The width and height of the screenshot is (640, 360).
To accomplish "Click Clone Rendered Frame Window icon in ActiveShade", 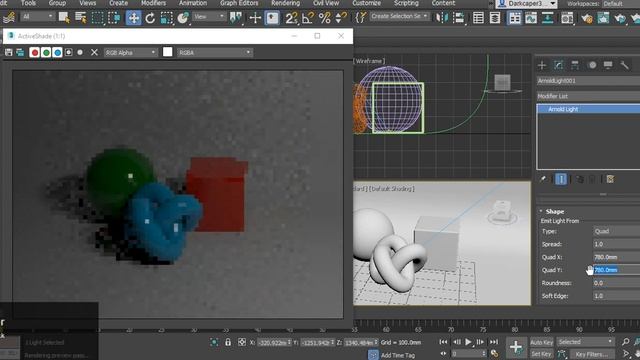I will click(20, 52).
